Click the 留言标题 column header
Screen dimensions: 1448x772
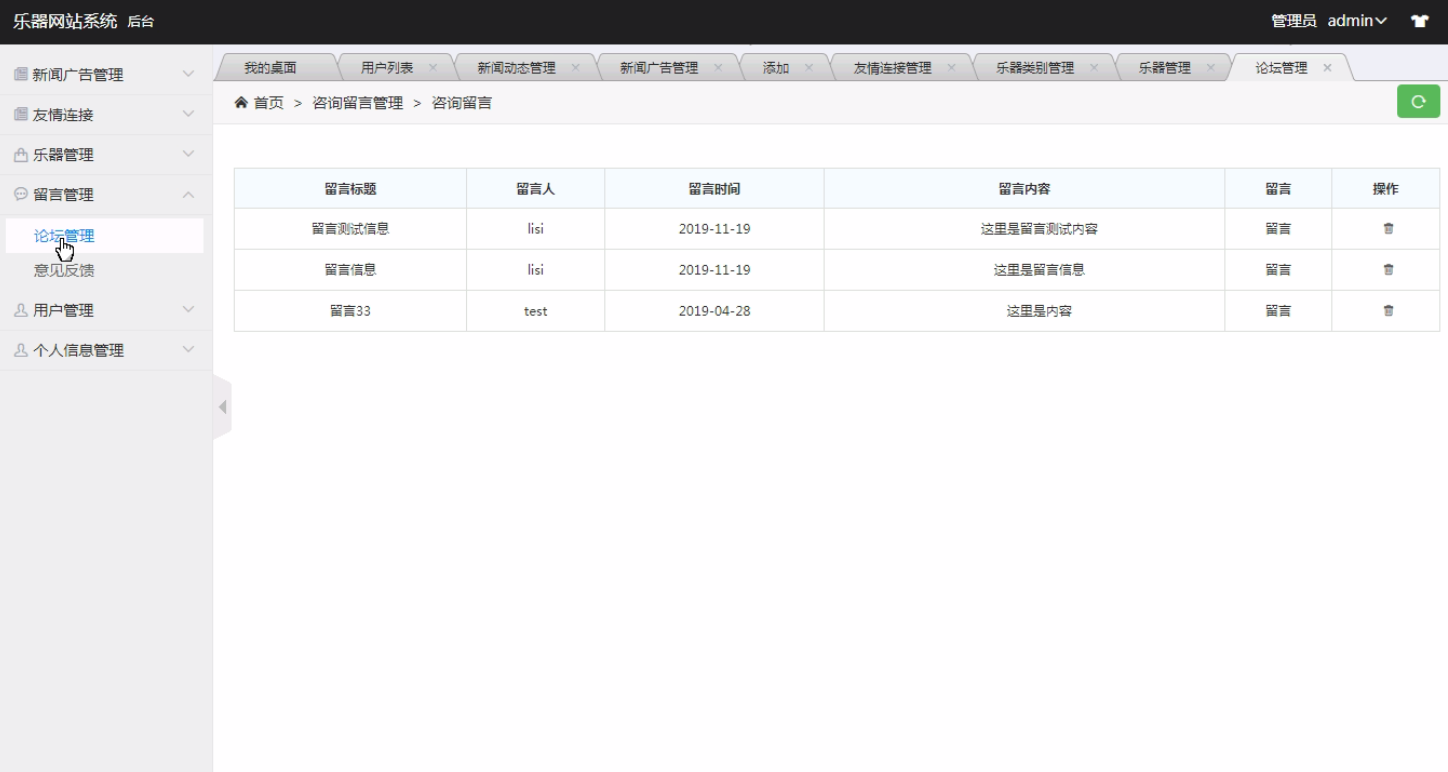click(350, 188)
